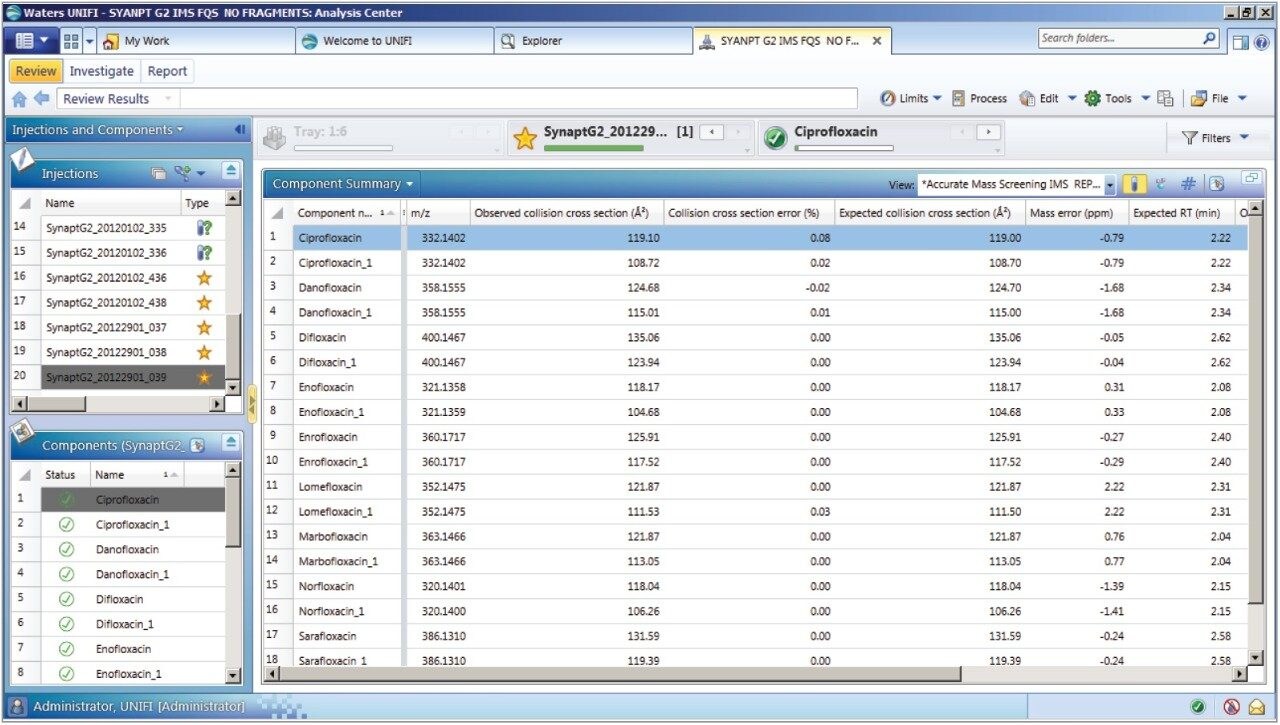The width and height of the screenshot is (1280, 725).
Task: Click the magnifier in Search folders box
Action: click(x=1209, y=39)
